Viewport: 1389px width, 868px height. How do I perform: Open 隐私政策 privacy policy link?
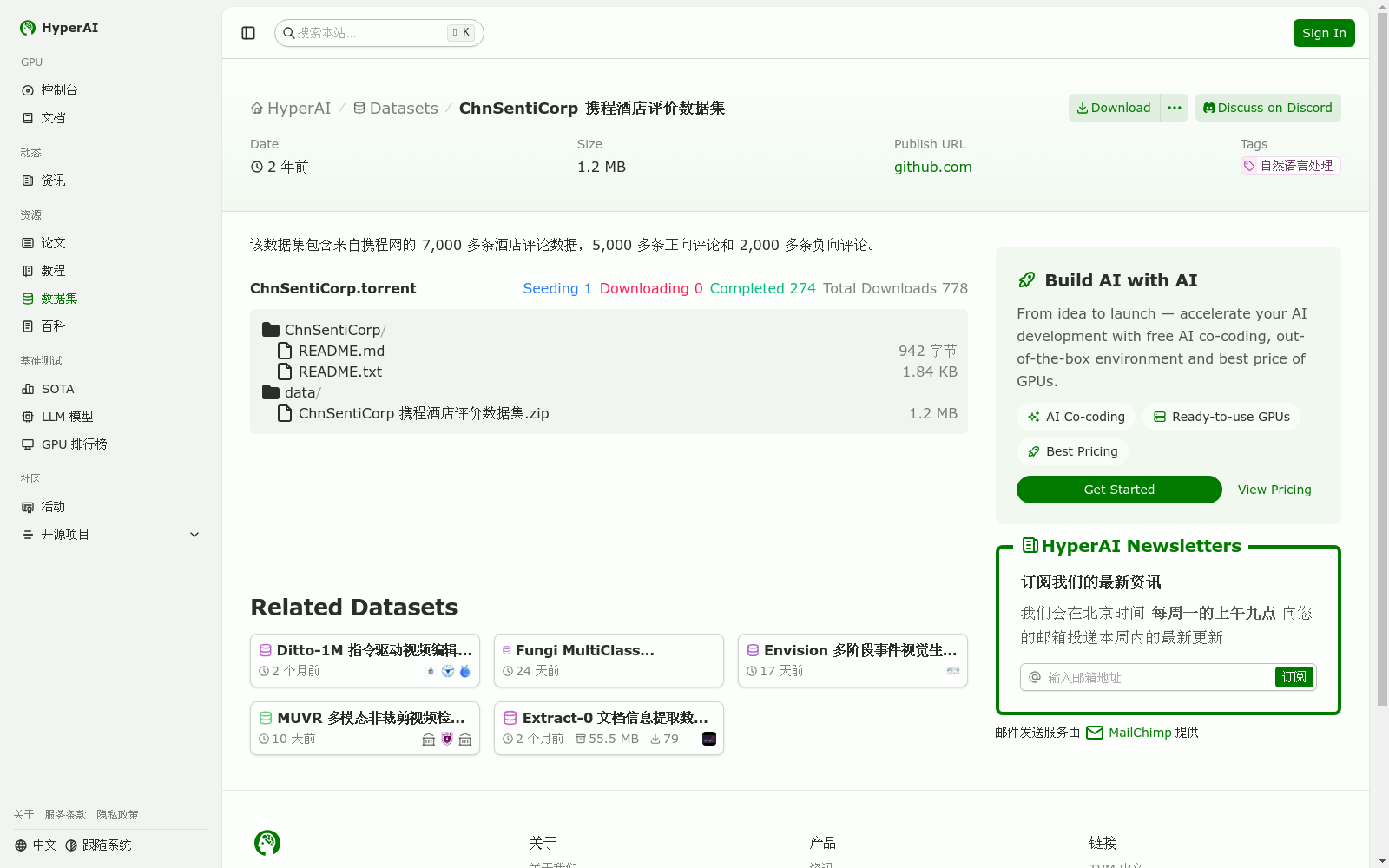117,815
